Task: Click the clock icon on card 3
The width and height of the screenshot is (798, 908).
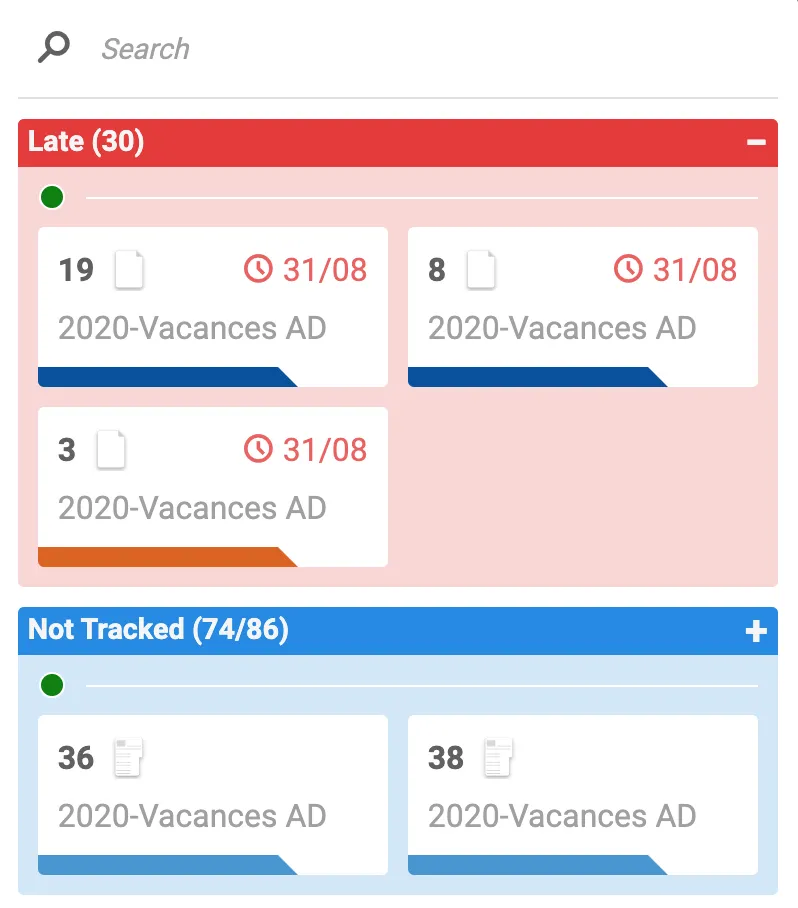Action: (258, 449)
